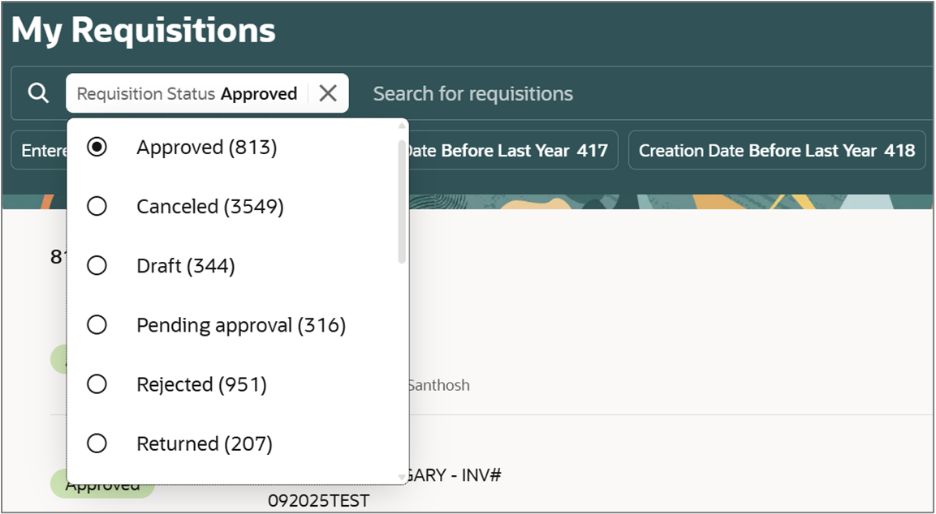Click the down arrow of status list scrollbar
This screenshot has height=514, width=936.
pyautogui.click(x=402, y=477)
